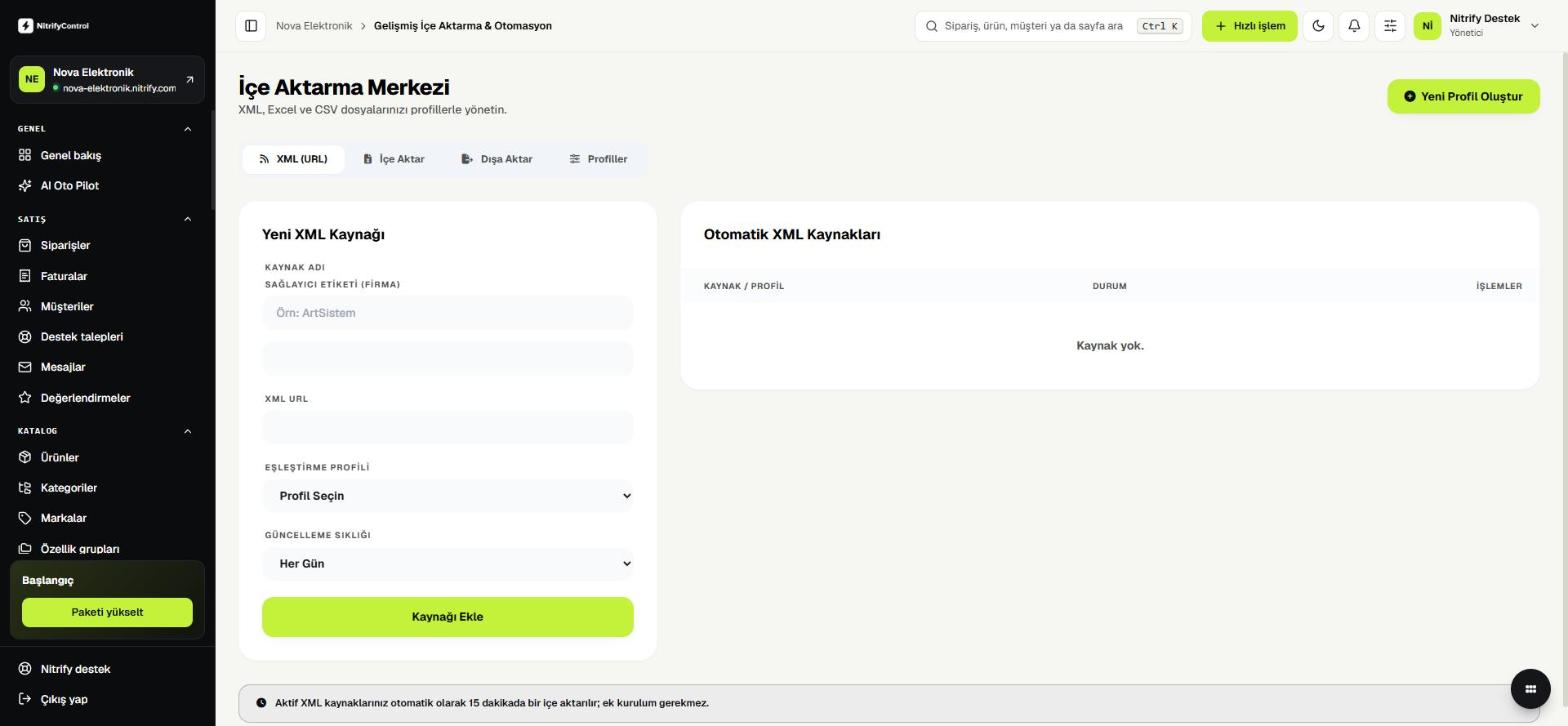Viewport: 1568px width, 726px height.
Task: Open Nova Elektronik store external link arrow
Action: (x=190, y=80)
